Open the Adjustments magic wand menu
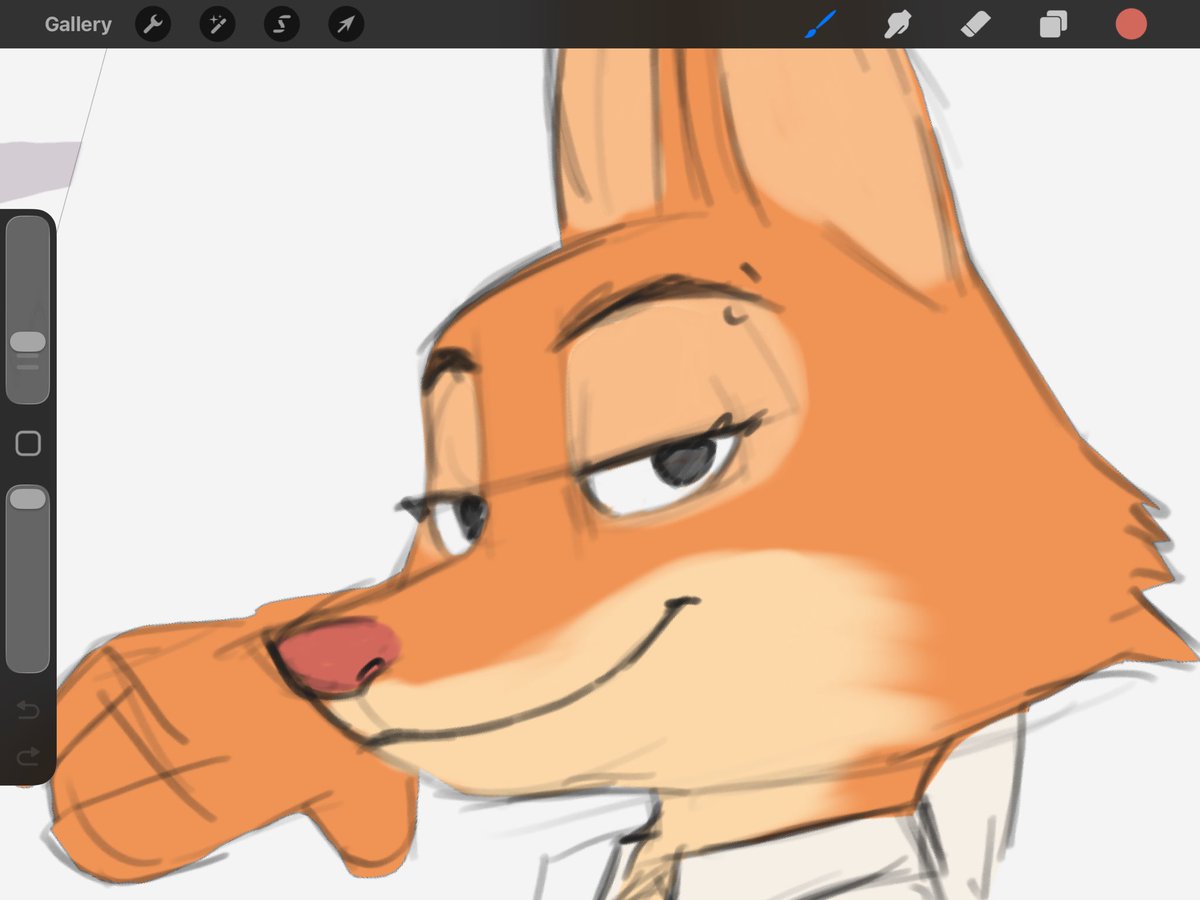Viewport: 1200px width, 900px height. pyautogui.click(x=217, y=24)
